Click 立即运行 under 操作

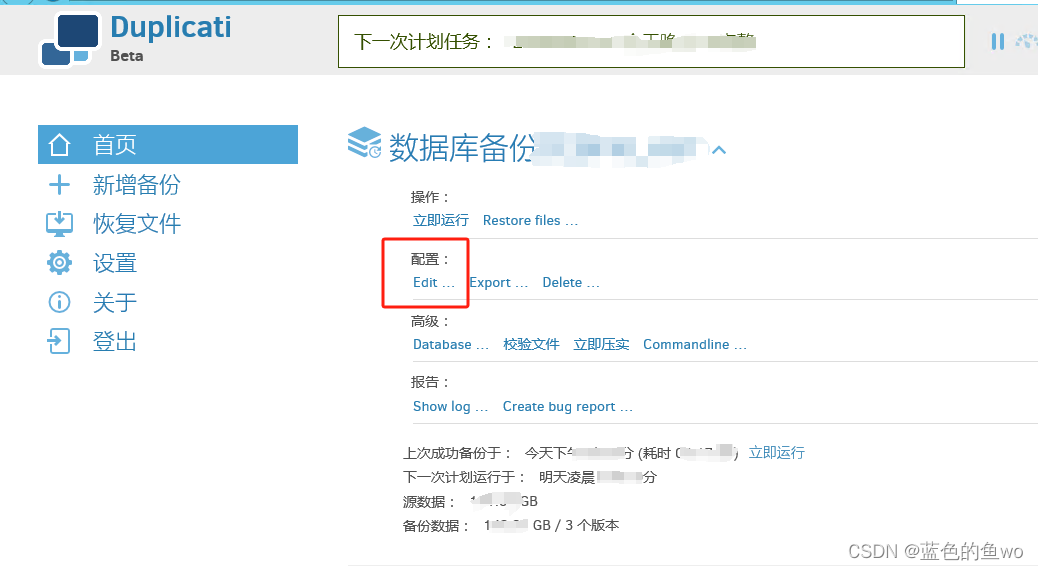(x=441, y=220)
